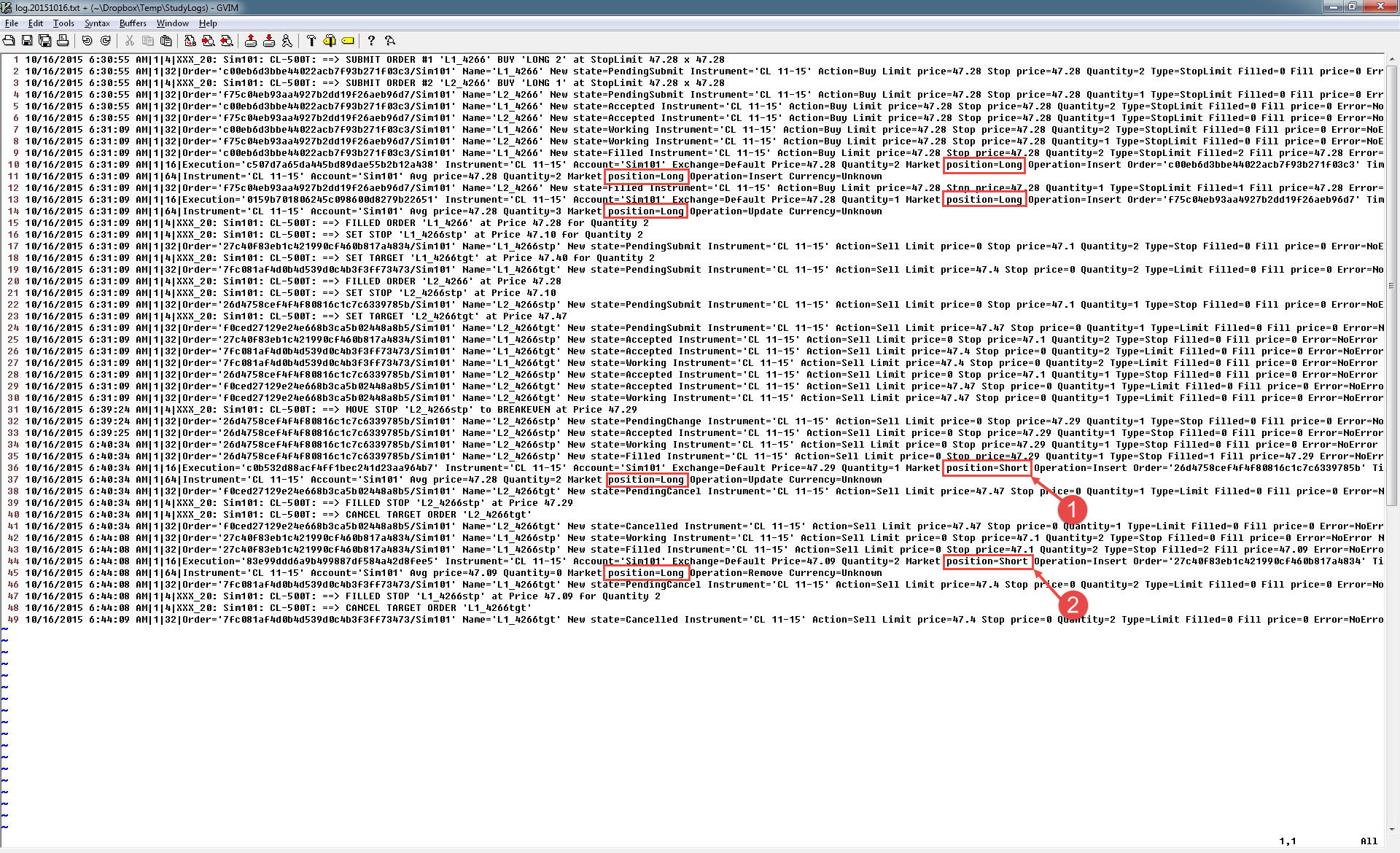Open the Syntax menu
This screenshot has width=1400, height=853.
point(96,23)
